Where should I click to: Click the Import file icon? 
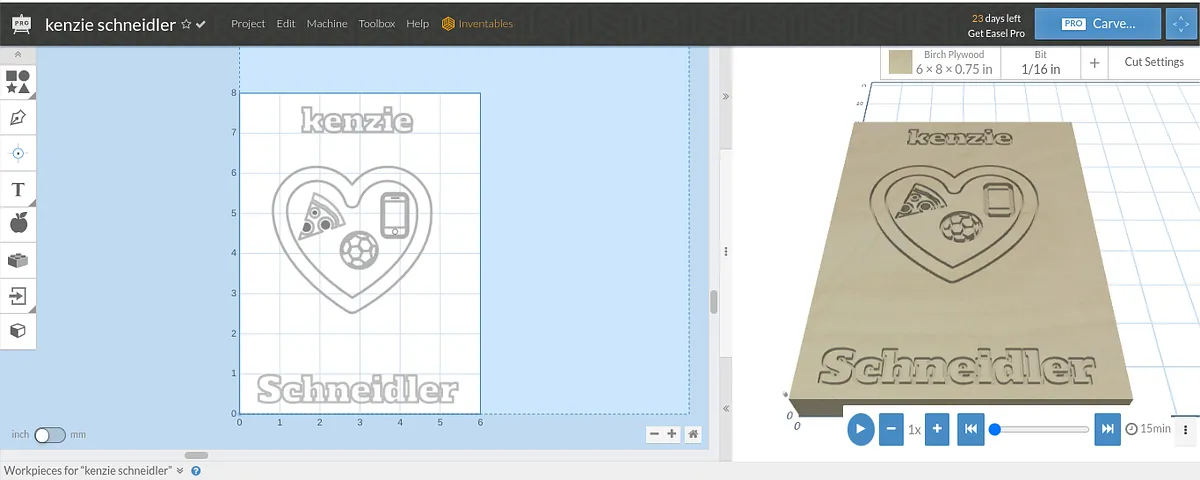pos(18,295)
